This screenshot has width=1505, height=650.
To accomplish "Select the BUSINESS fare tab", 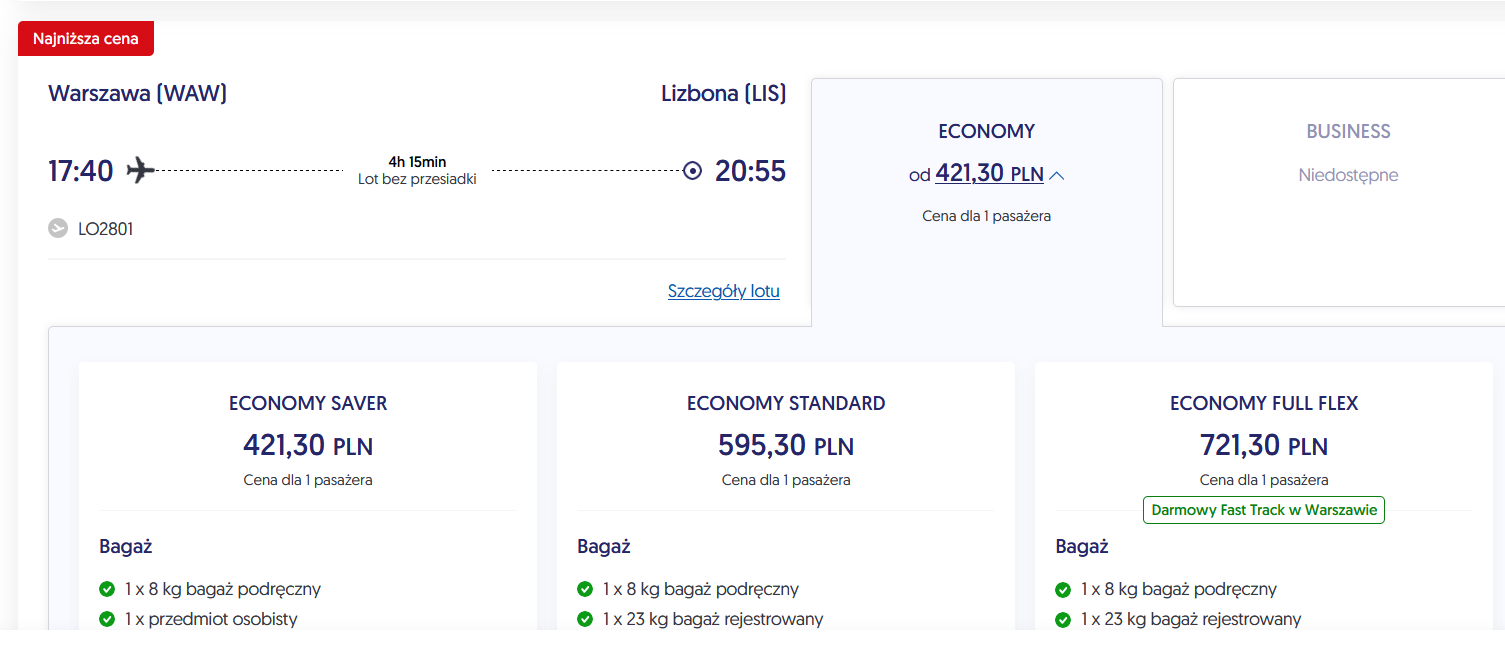I will (1339, 192).
